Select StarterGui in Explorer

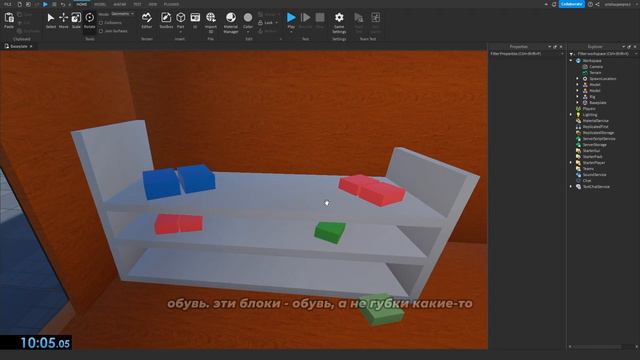pos(591,151)
